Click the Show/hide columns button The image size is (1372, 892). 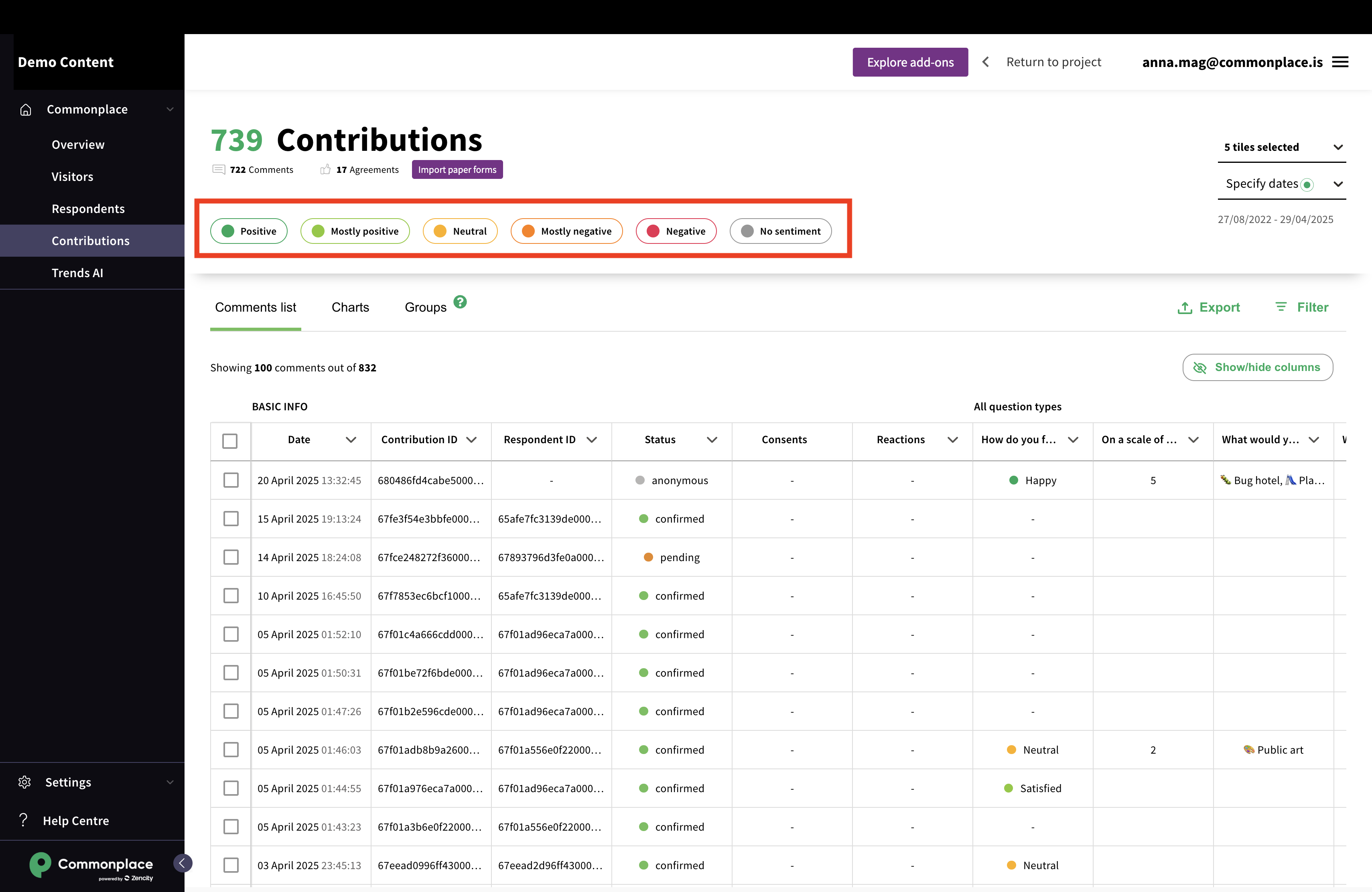pyautogui.click(x=1257, y=367)
